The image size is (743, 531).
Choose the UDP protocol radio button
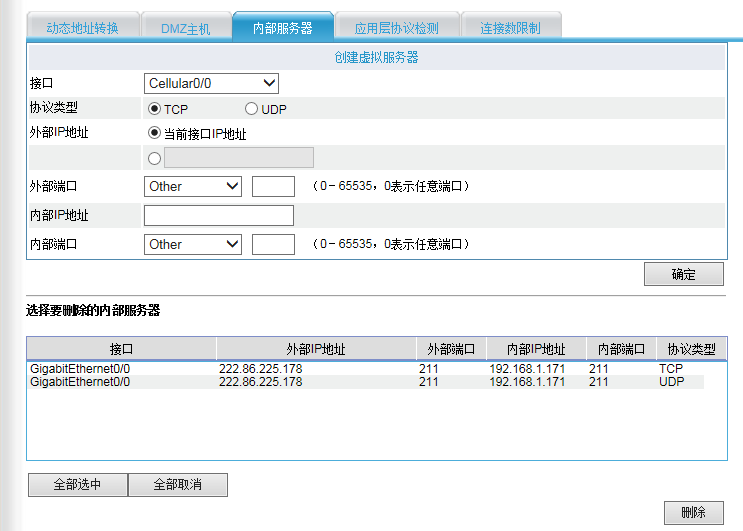(251, 109)
